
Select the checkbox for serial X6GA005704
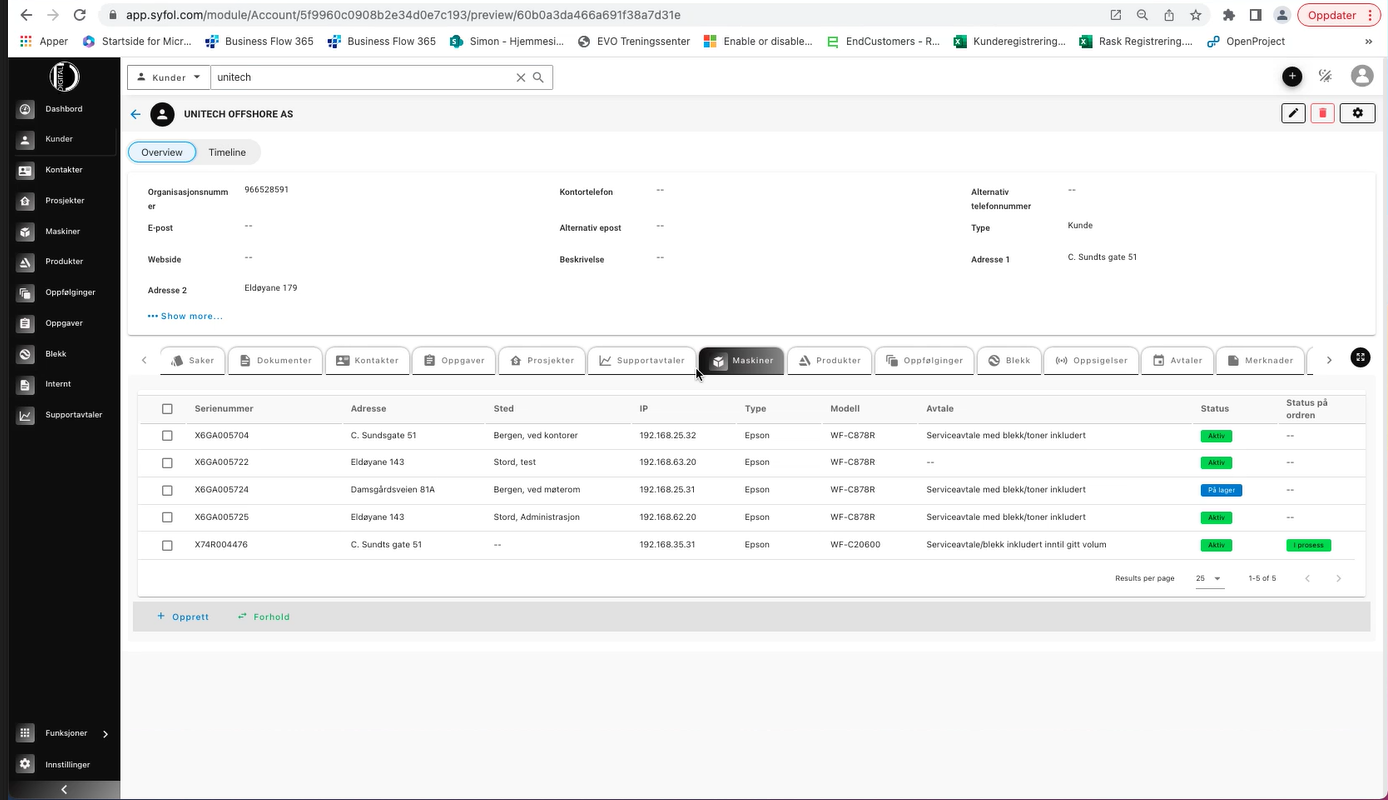click(x=167, y=435)
